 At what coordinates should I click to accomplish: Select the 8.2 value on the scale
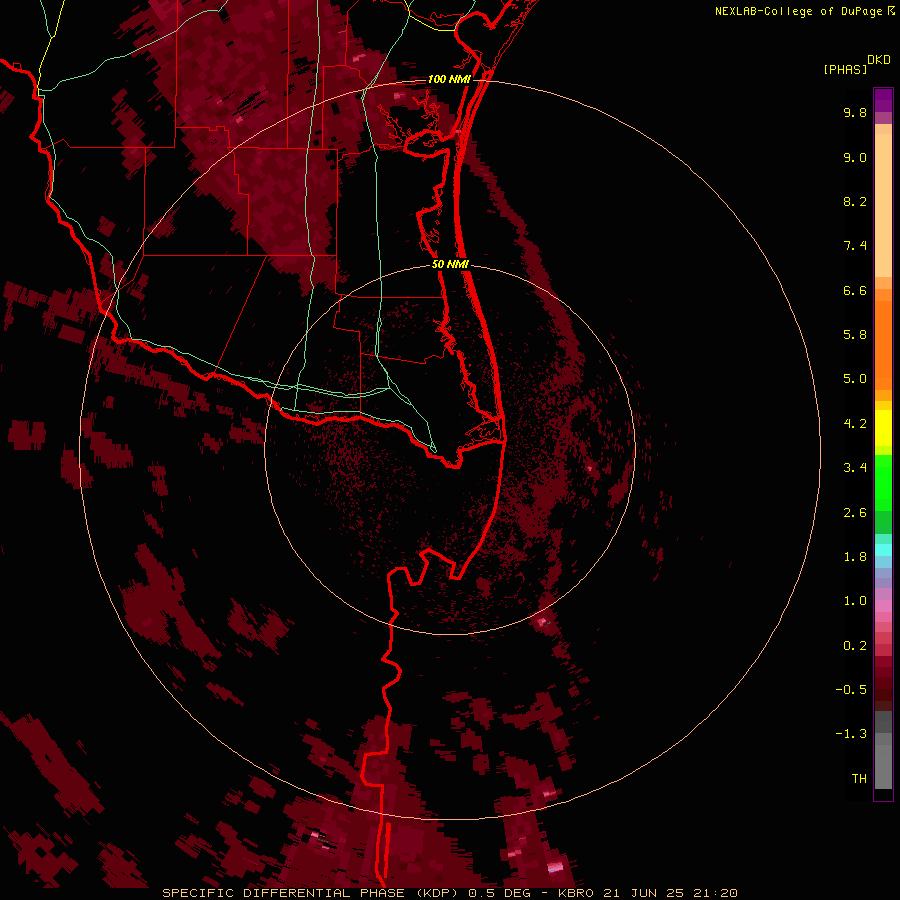(x=855, y=201)
